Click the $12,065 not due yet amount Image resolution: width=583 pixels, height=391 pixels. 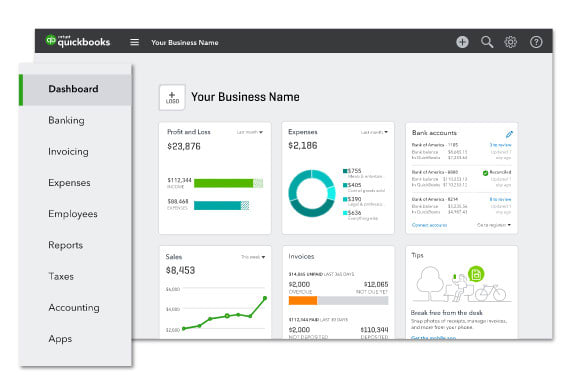click(376, 284)
